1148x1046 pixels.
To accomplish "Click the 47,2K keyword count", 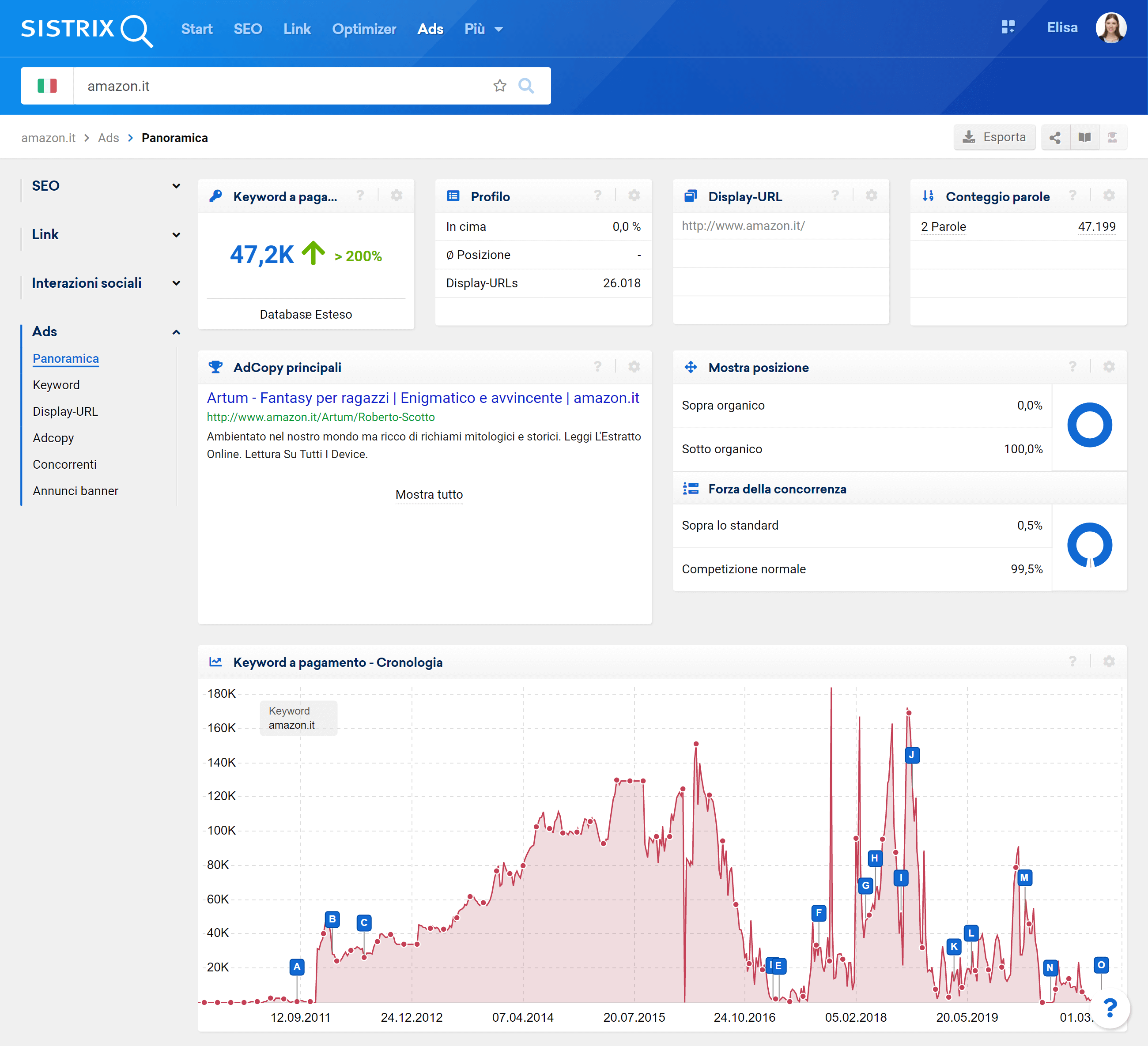I will pos(261,255).
